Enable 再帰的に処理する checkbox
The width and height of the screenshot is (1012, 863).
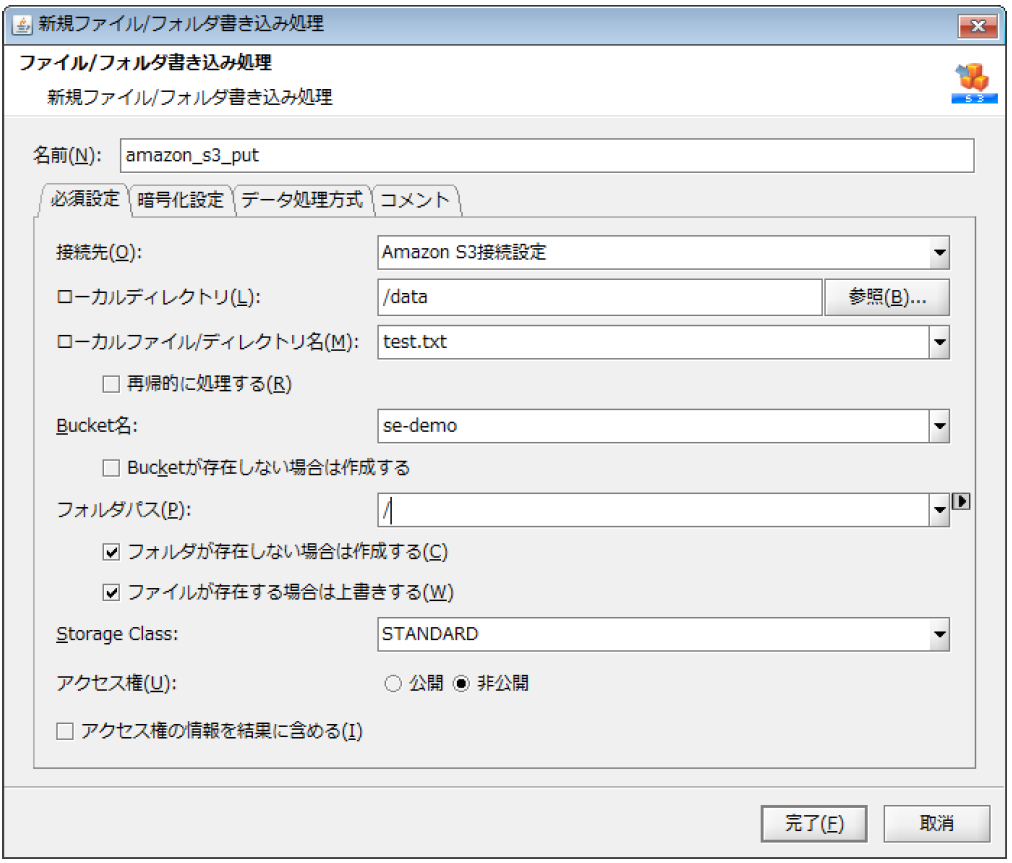click(112, 383)
